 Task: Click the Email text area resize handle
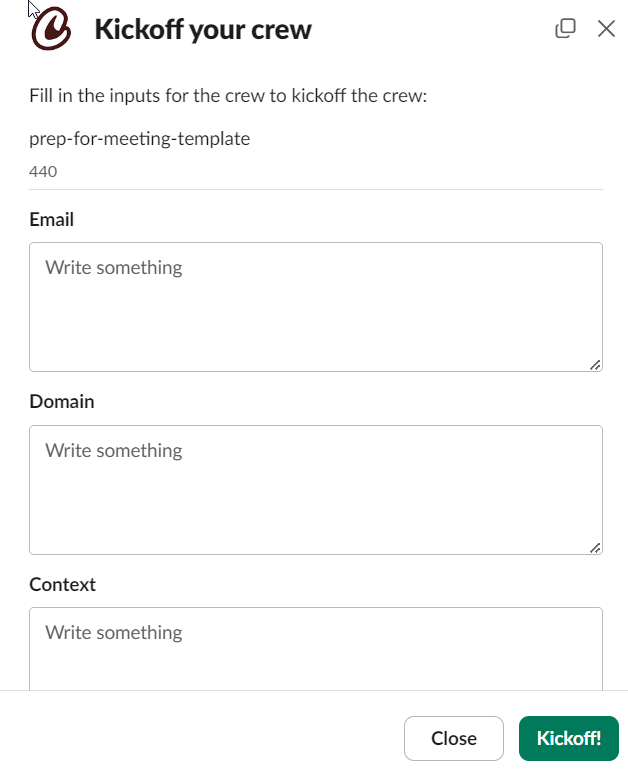tap(595, 365)
